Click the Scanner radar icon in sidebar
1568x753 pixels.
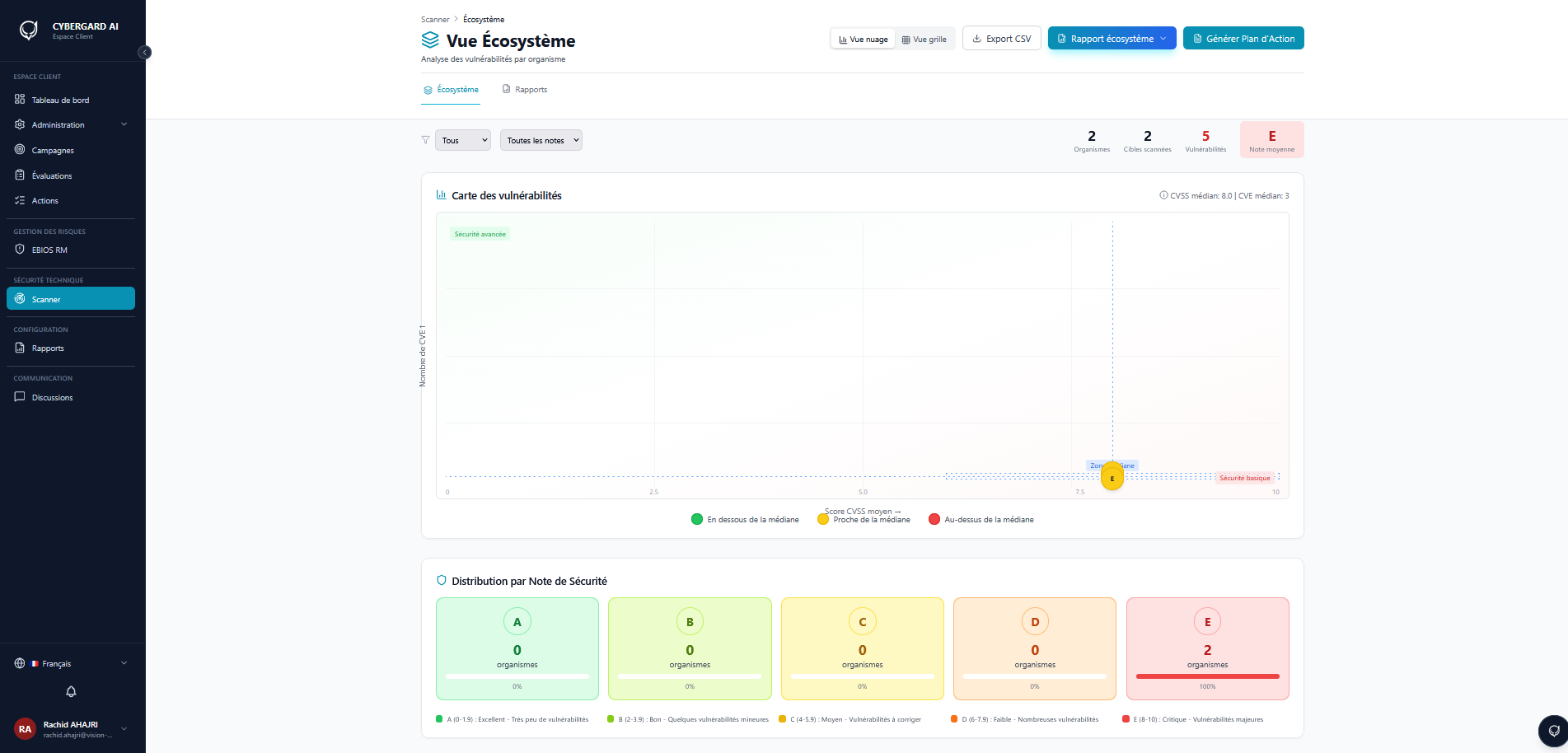click(x=20, y=299)
